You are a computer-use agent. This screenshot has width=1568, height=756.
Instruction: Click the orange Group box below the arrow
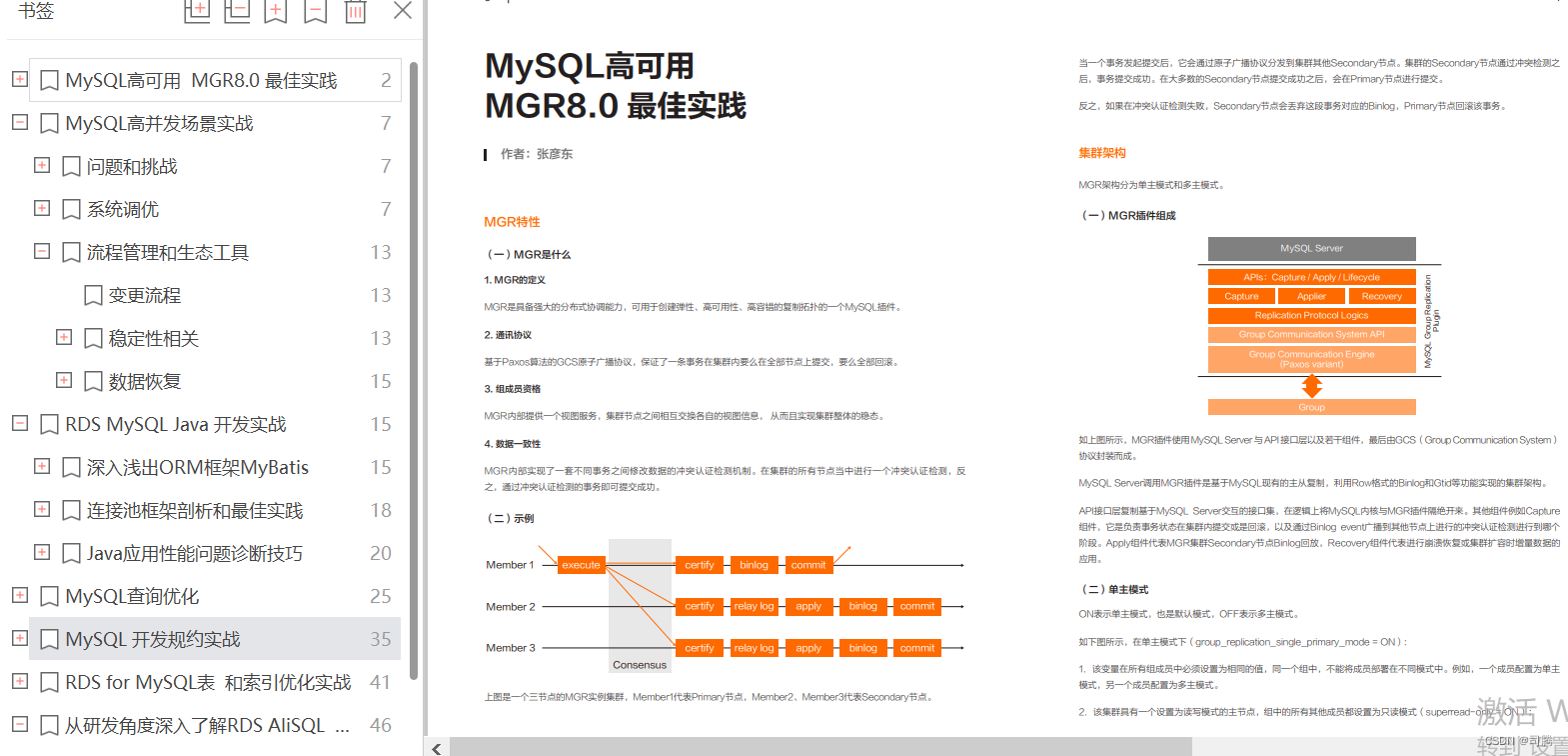coord(1311,407)
